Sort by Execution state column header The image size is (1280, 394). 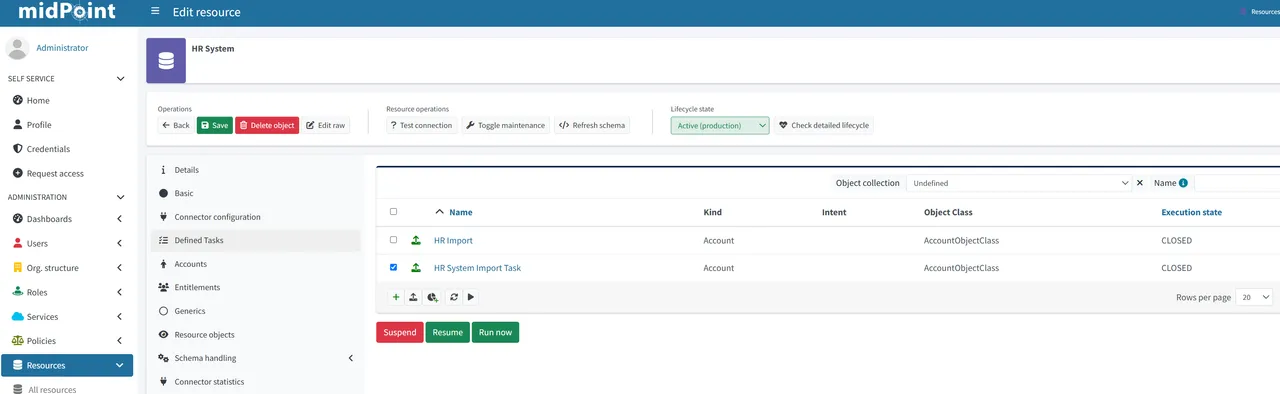pos(1191,212)
